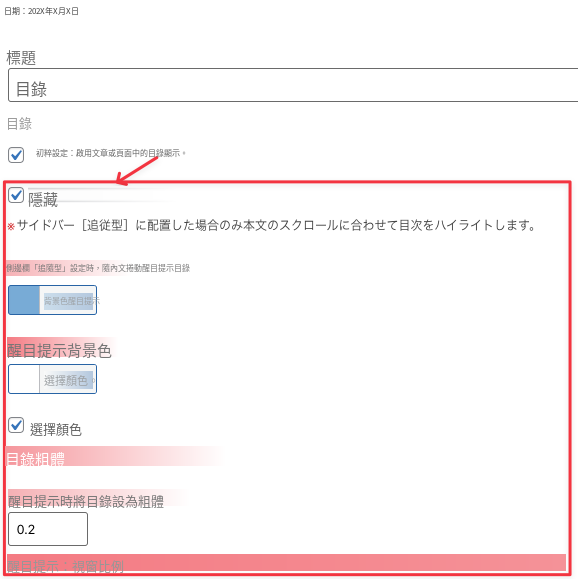The width and height of the screenshot is (578, 579).
Task: Click the 隱藏 label text
Action: tap(43, 200)
